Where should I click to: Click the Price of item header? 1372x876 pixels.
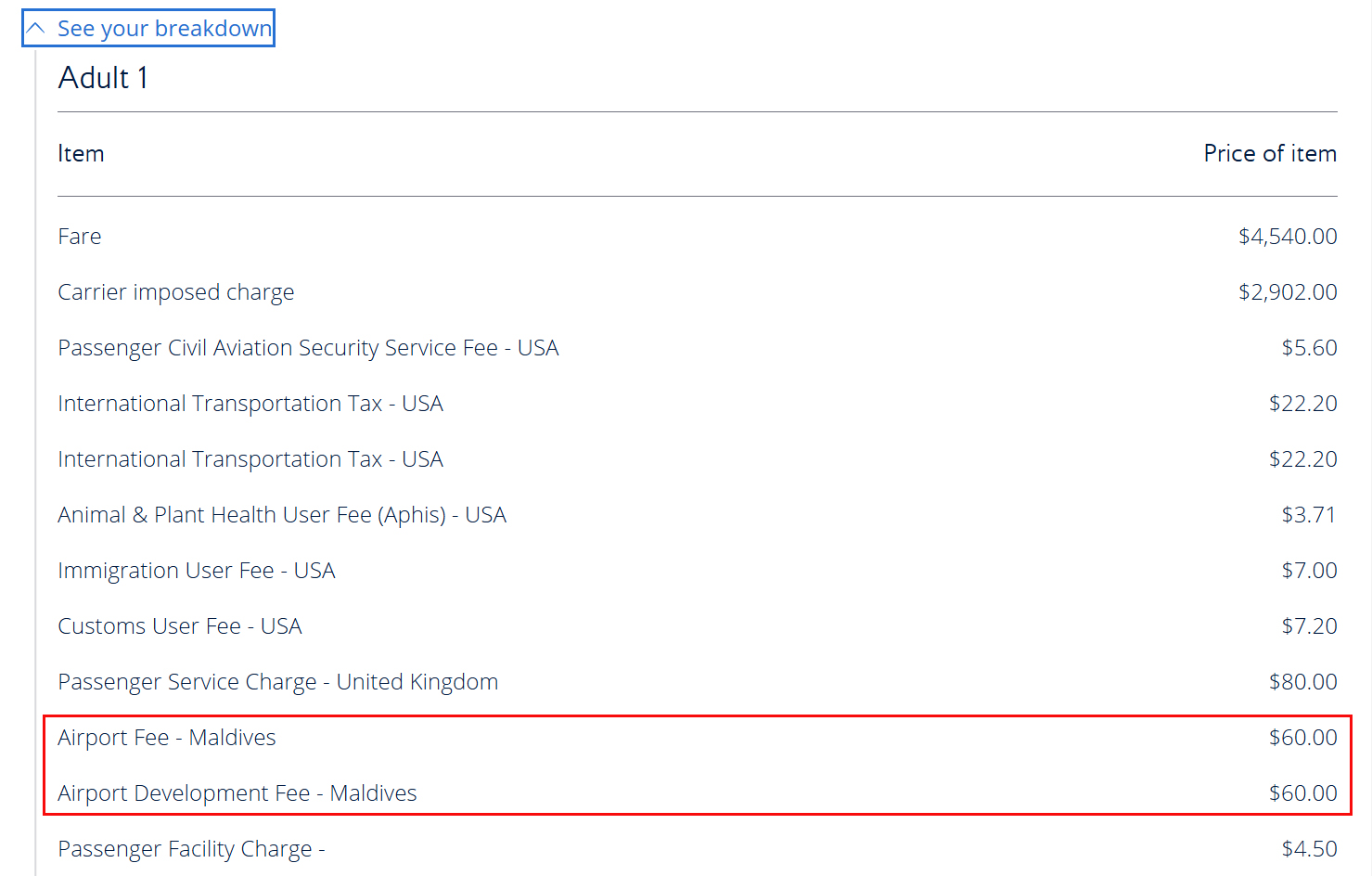pos(1270,153)
